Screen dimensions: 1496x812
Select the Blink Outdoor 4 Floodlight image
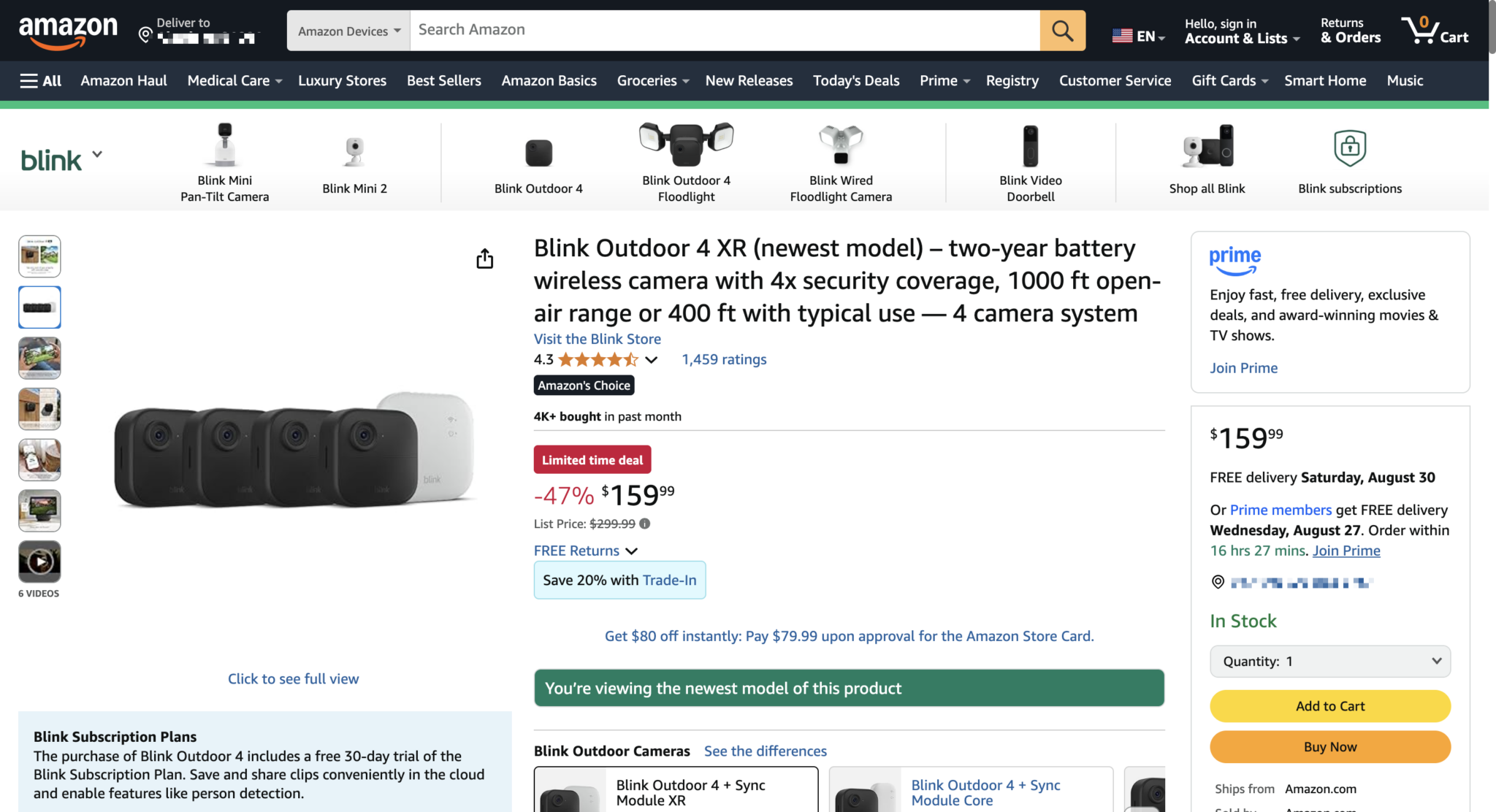coord(685,144)
